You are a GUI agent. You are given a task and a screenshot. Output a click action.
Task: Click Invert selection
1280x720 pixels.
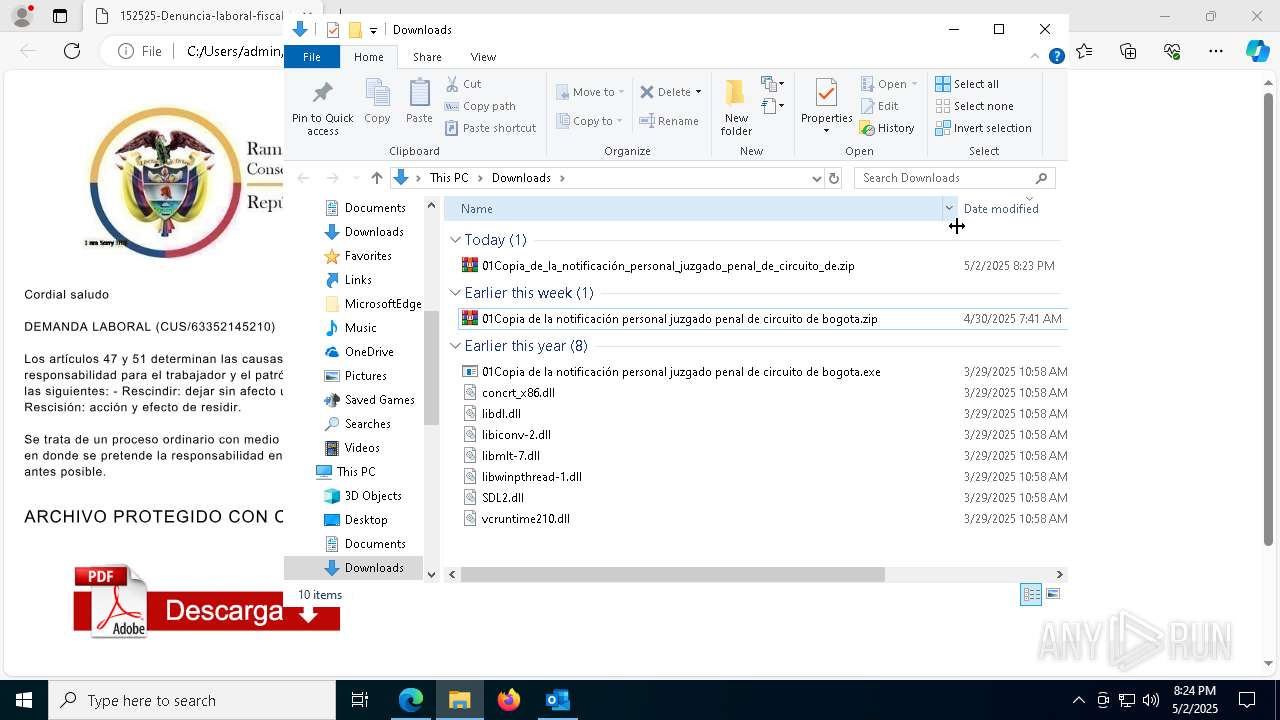point(983,128)
